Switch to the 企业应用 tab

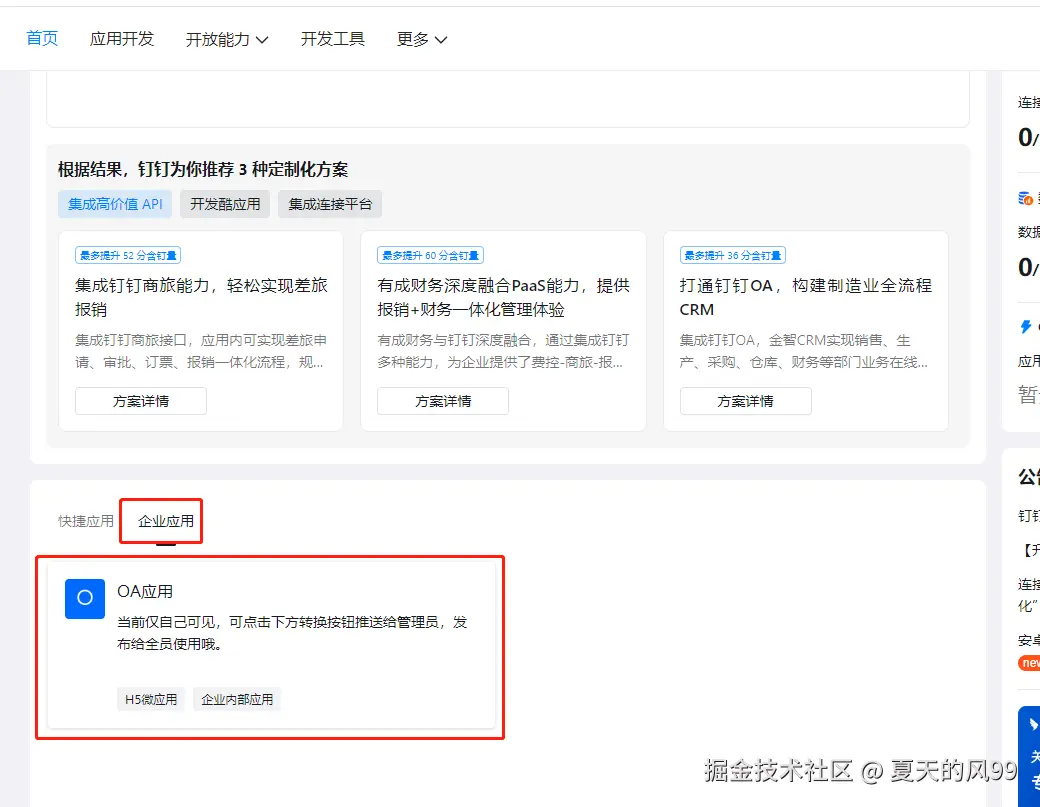(165, 521)
